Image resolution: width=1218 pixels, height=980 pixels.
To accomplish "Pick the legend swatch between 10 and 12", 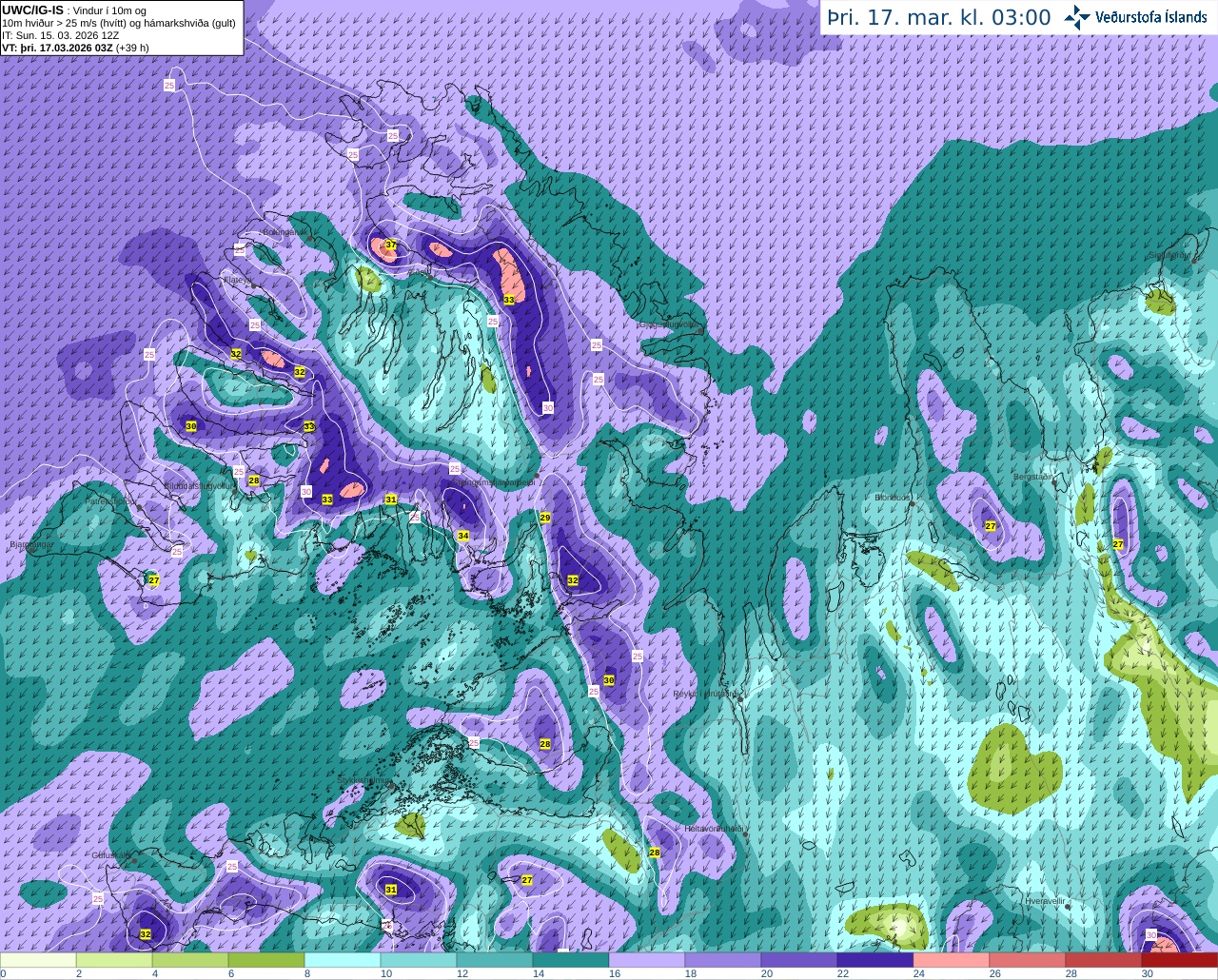I will tap(419, 960).
